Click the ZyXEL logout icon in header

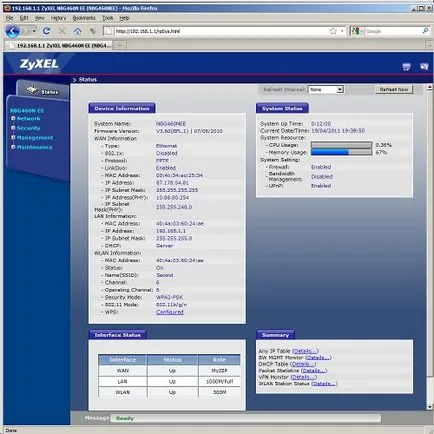pos(424,67)
